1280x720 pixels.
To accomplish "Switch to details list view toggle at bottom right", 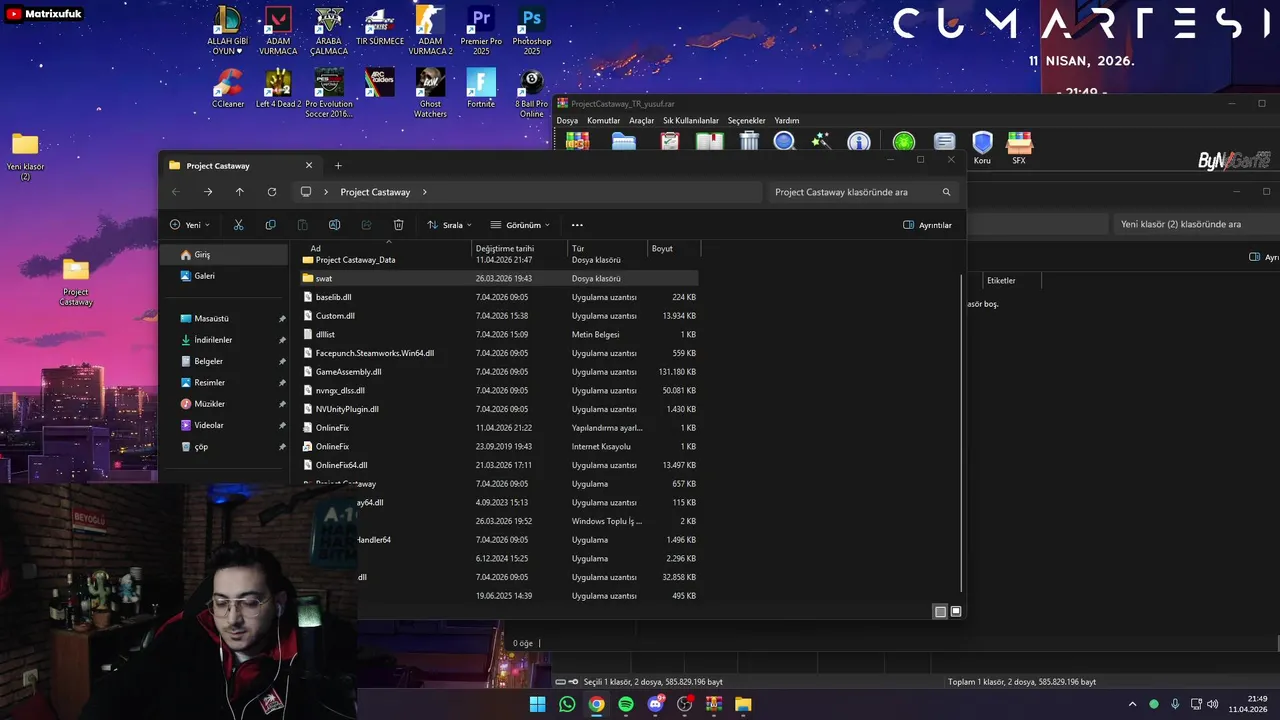I will (940, 611).
